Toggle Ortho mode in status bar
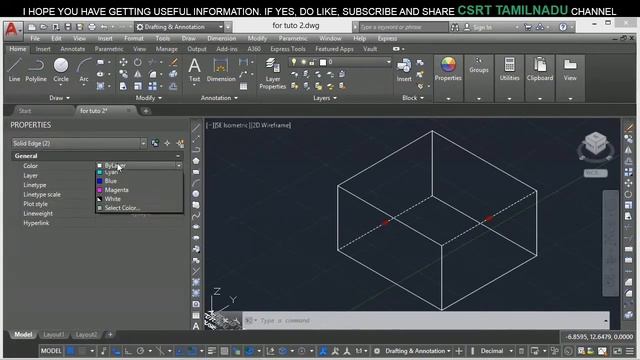640x360 pixels. click(128, 351)
